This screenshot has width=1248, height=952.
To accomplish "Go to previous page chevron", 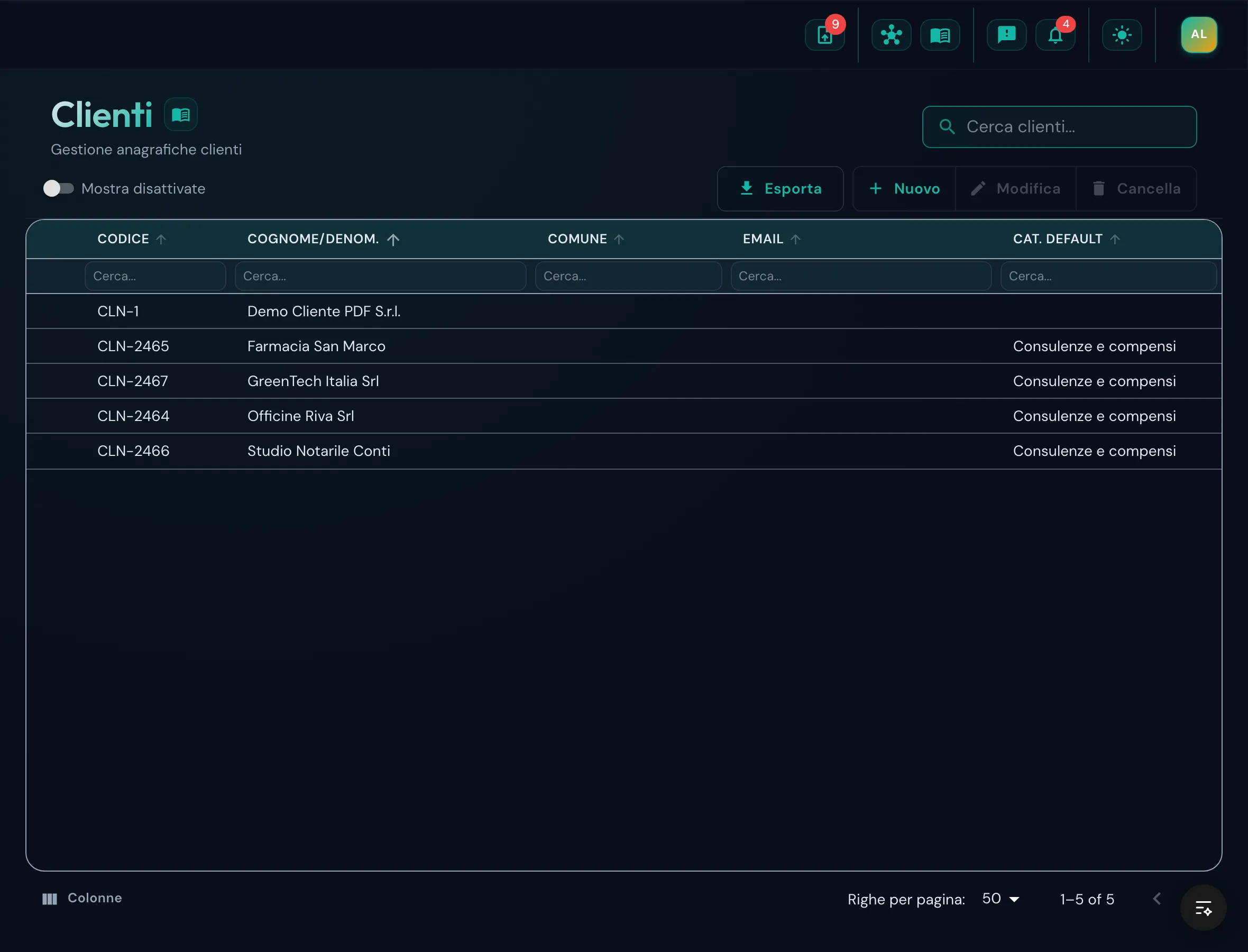I will pyautogui.click(x=1157, y=899).
